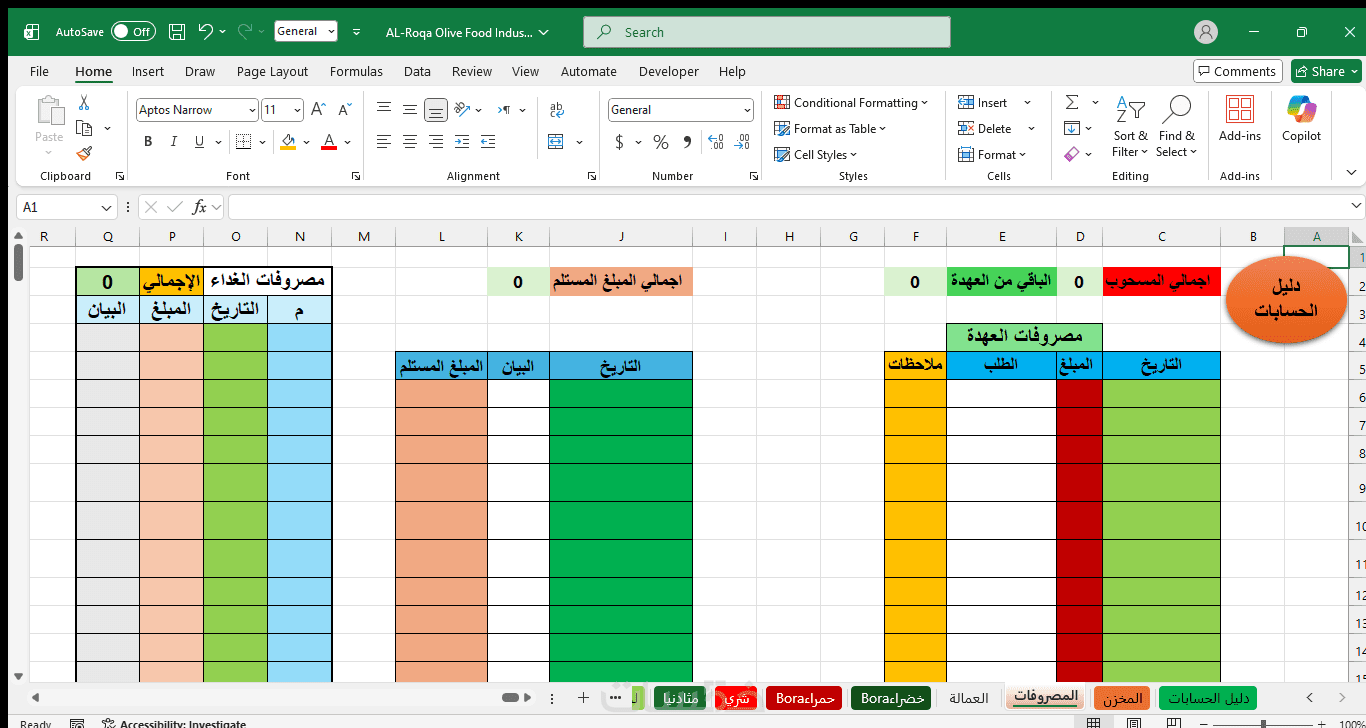Screen dimensions: 1366x728
Task: Undo the last action
Action: tap(206, 32)
